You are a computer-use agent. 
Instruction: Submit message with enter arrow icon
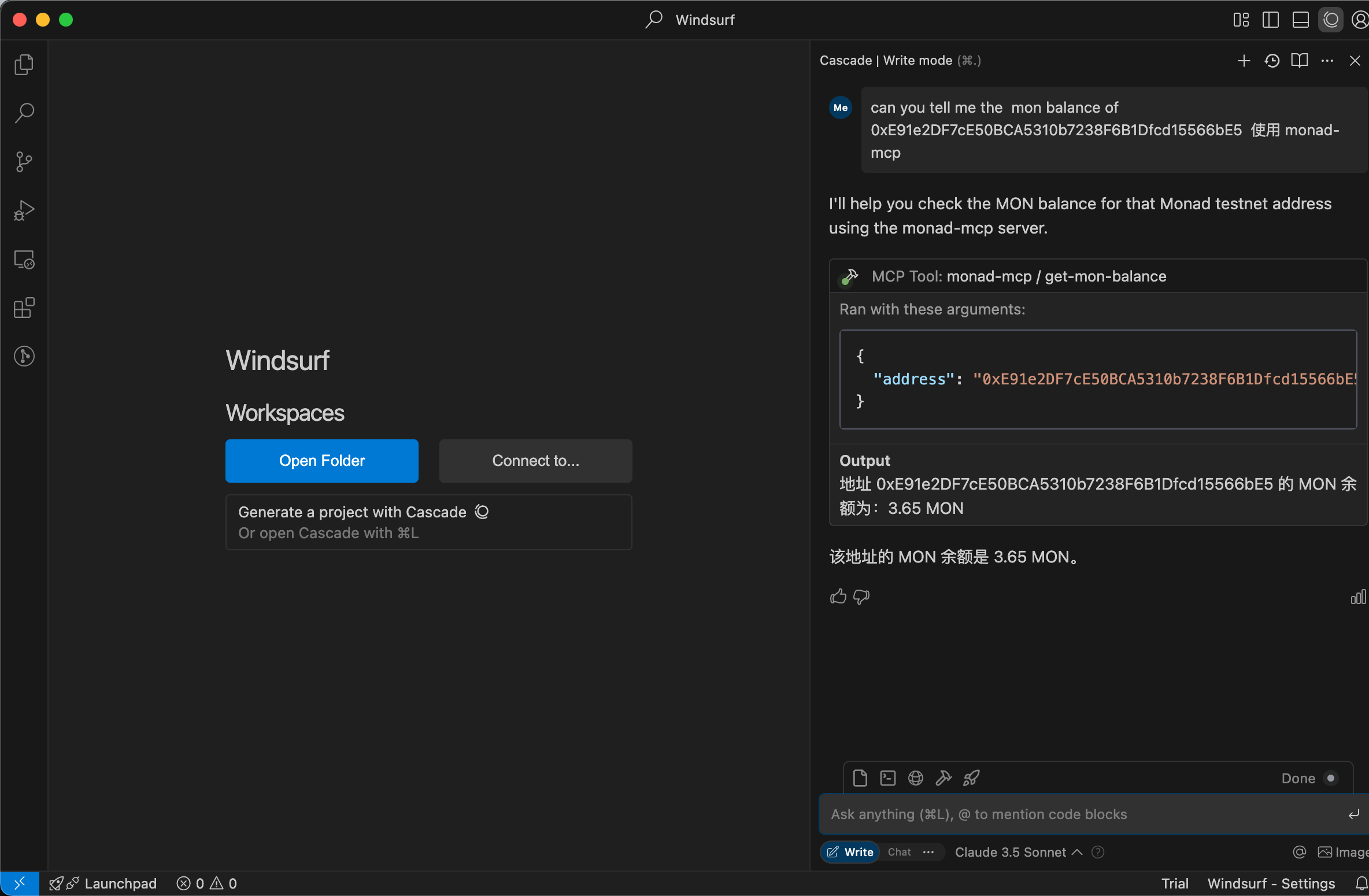pos(1354,814)
